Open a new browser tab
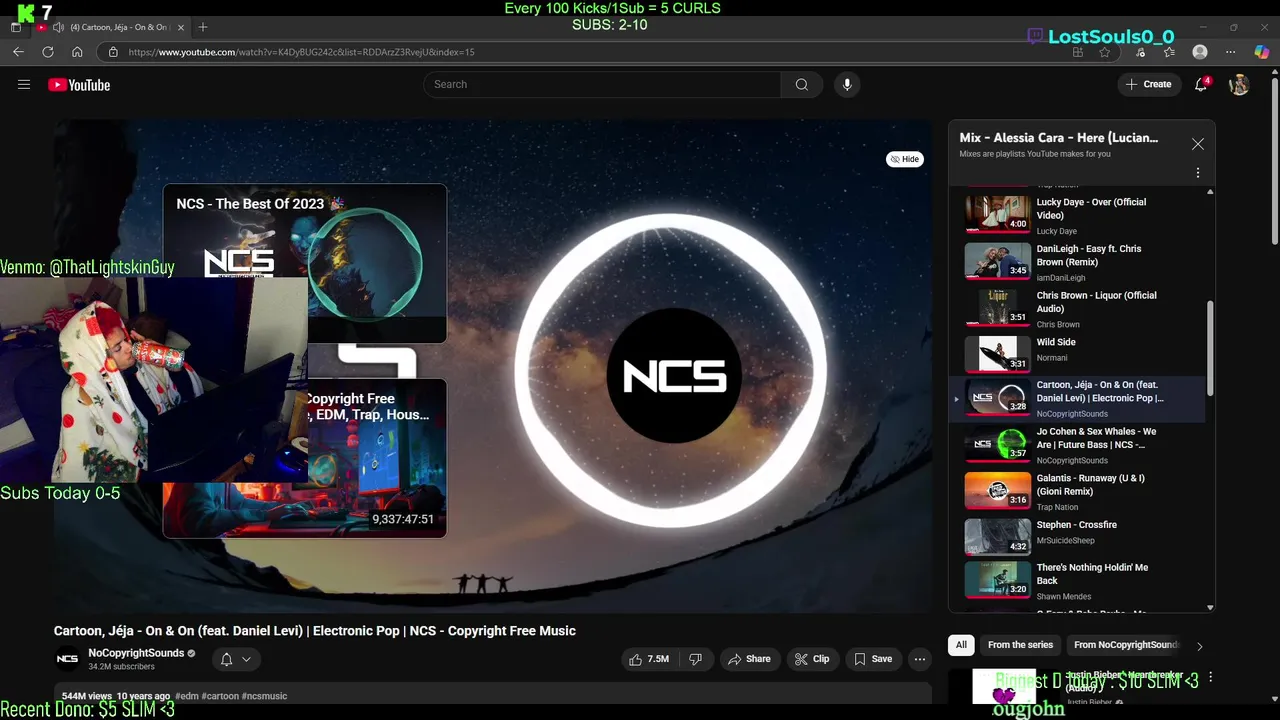Viewport: 1280px width, 720px height. (x=203, y=27)
